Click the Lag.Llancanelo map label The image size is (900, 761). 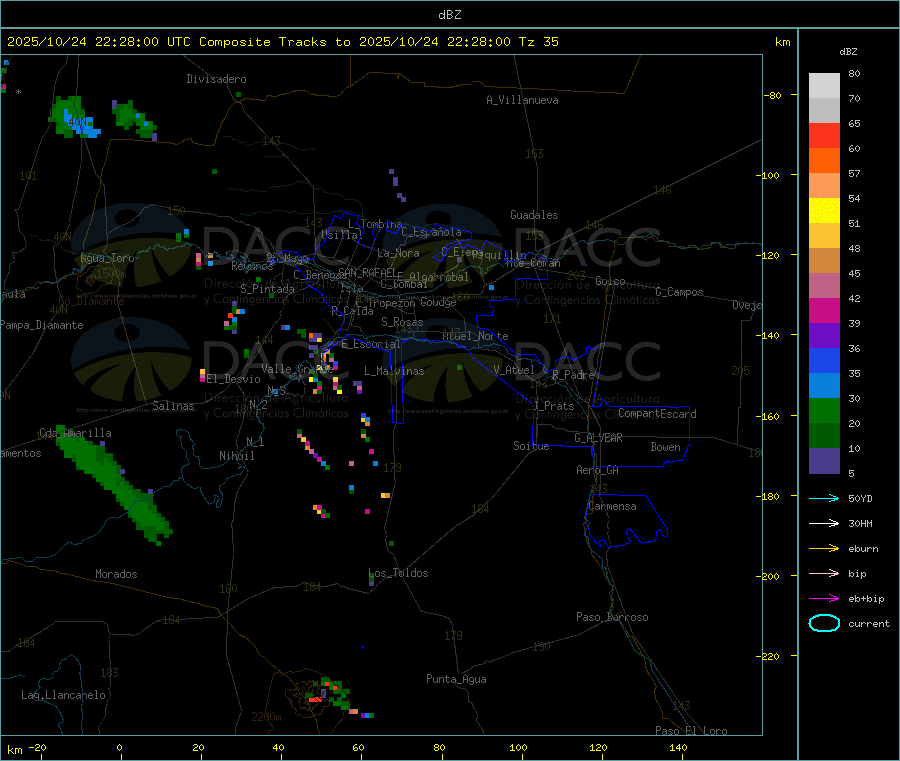(63, 695)
